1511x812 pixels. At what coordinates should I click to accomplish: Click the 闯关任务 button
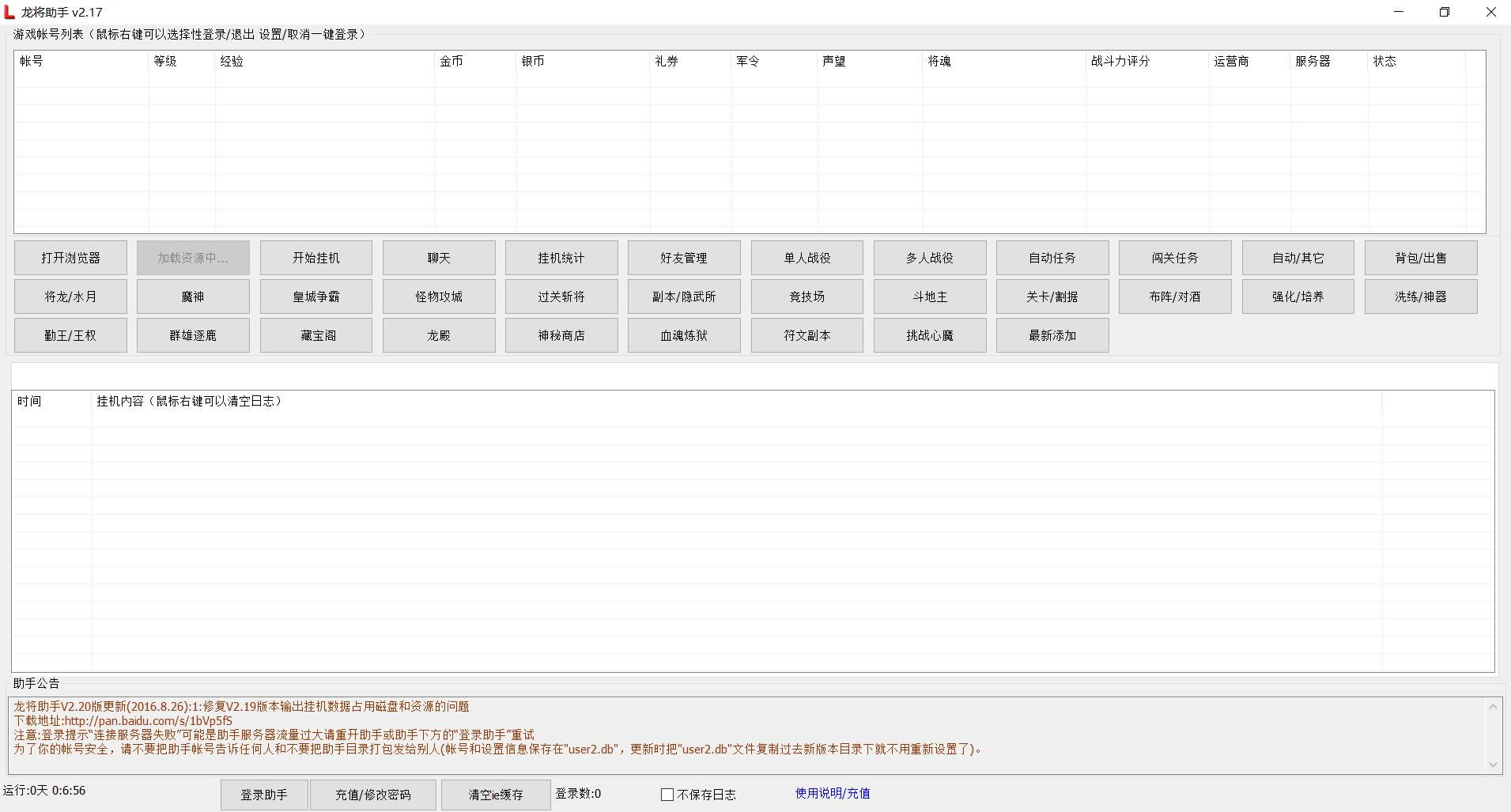pyautogui.click(x=1175, y=258)
